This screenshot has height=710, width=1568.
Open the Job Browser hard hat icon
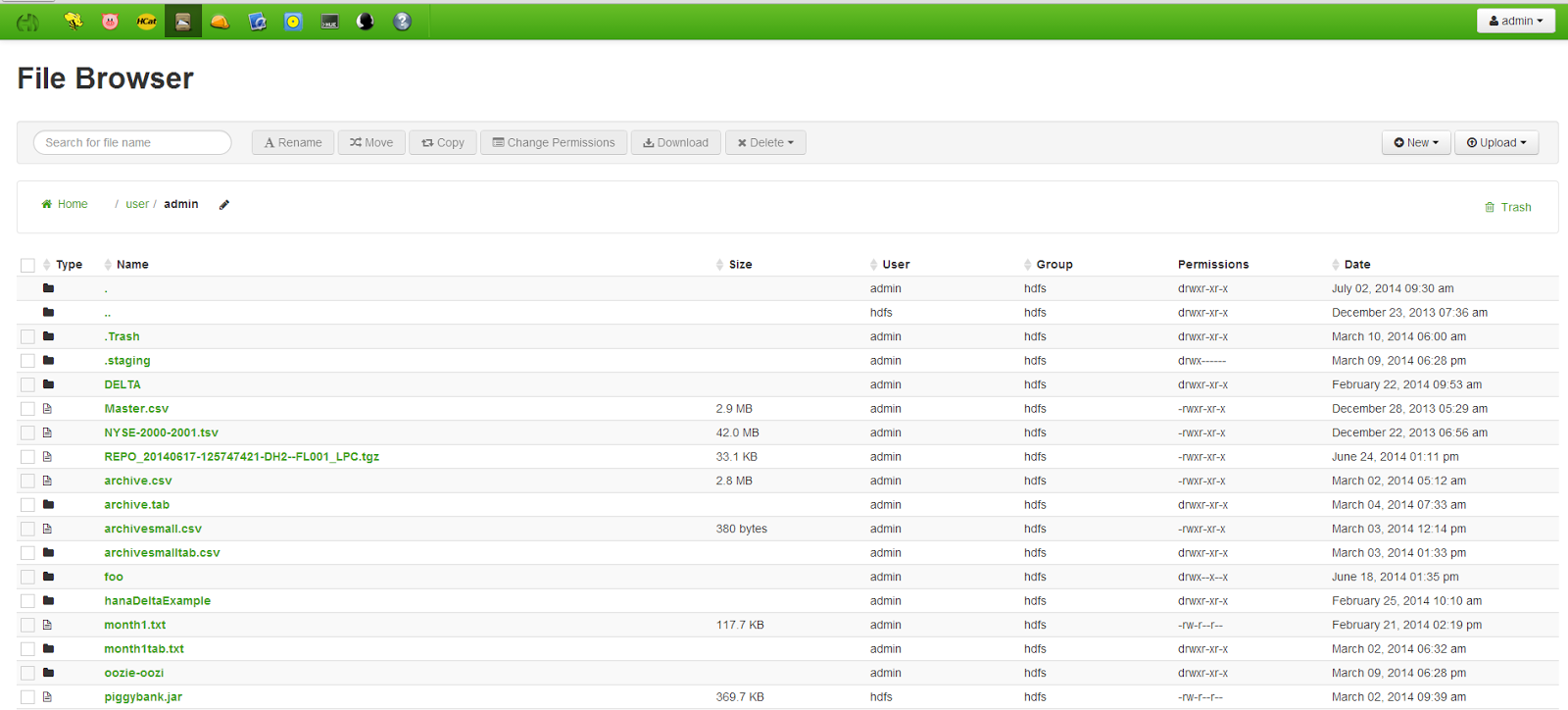220,21
